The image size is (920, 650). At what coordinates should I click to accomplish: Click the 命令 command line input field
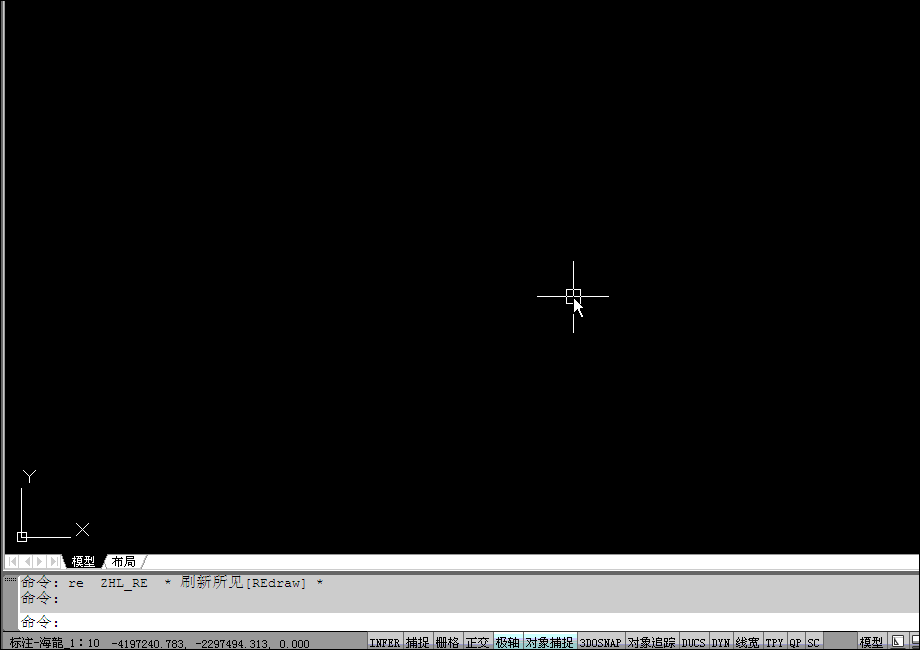tap(468, 622)
